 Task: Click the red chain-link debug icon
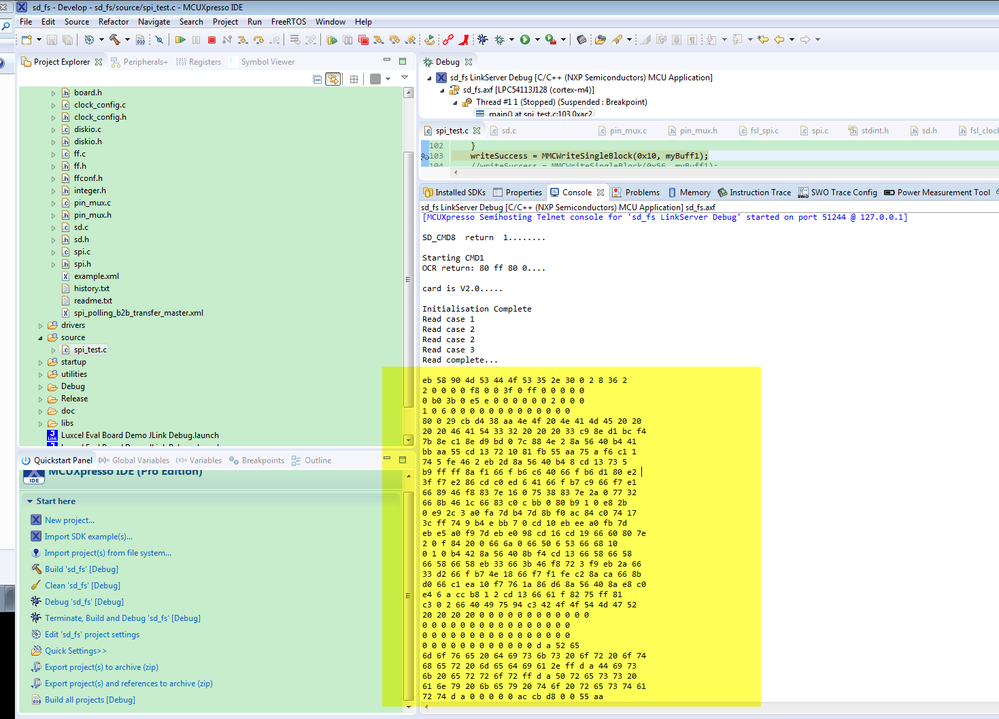pyautogui.click(x=448, y=39)
